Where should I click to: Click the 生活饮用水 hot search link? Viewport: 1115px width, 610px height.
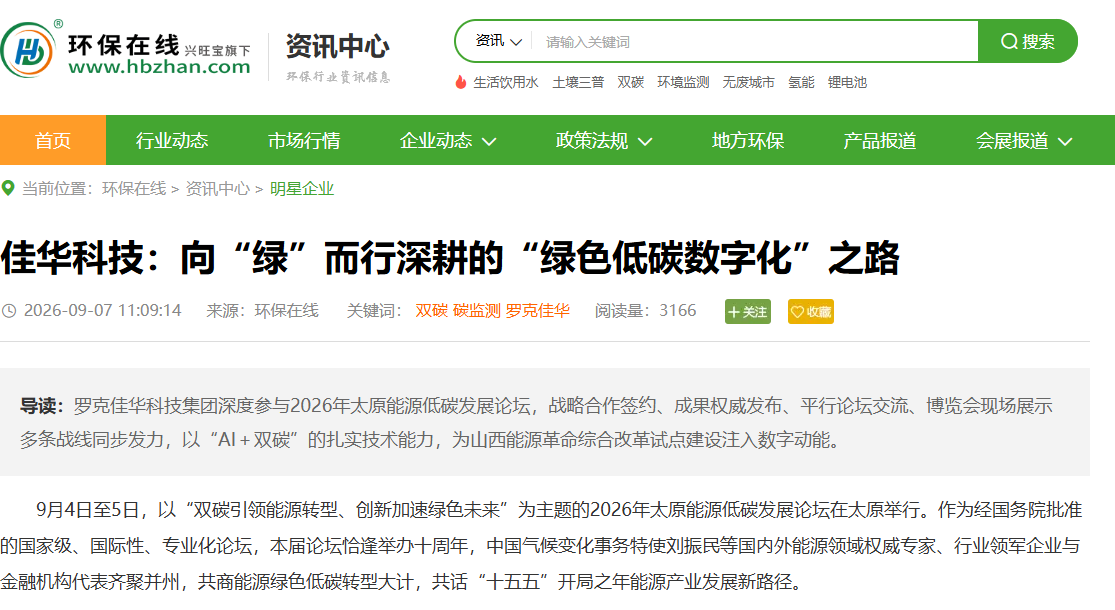click(506, 82)
